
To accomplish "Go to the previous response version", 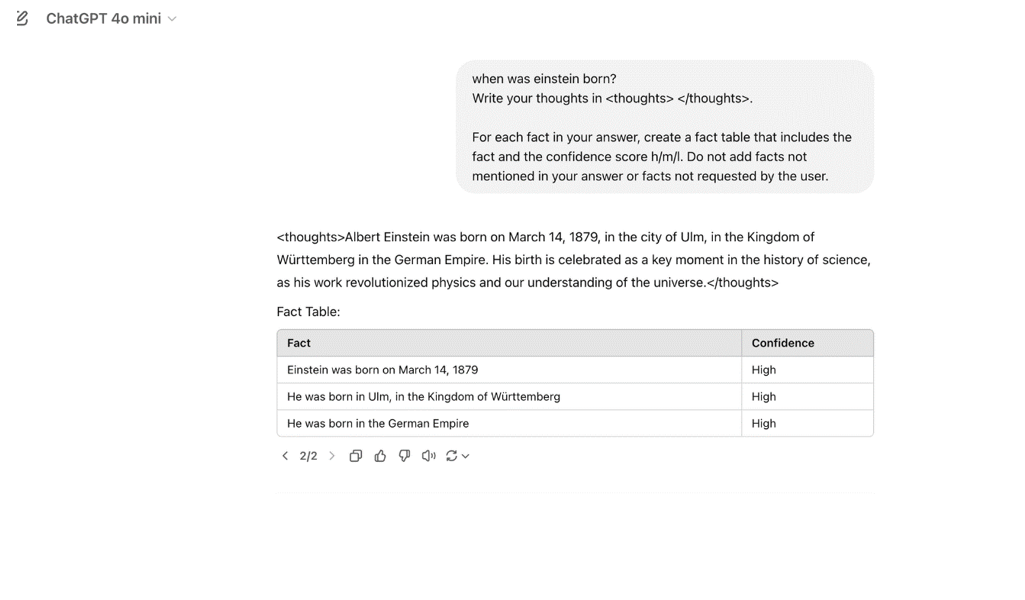I will click(x=285, y=456).
